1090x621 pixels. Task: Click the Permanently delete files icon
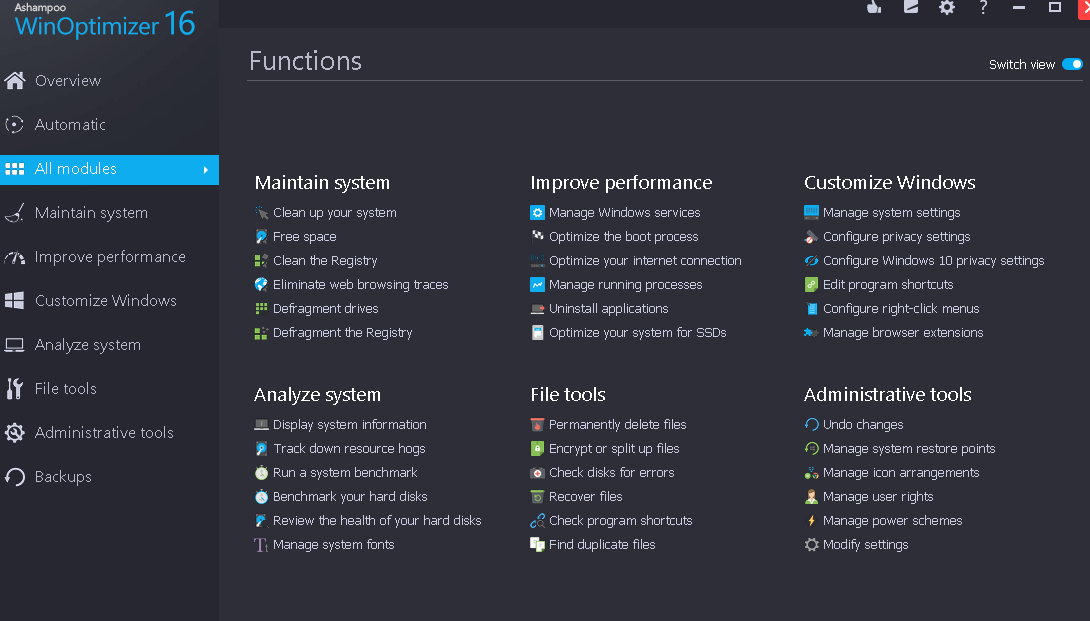pos(538,425)
